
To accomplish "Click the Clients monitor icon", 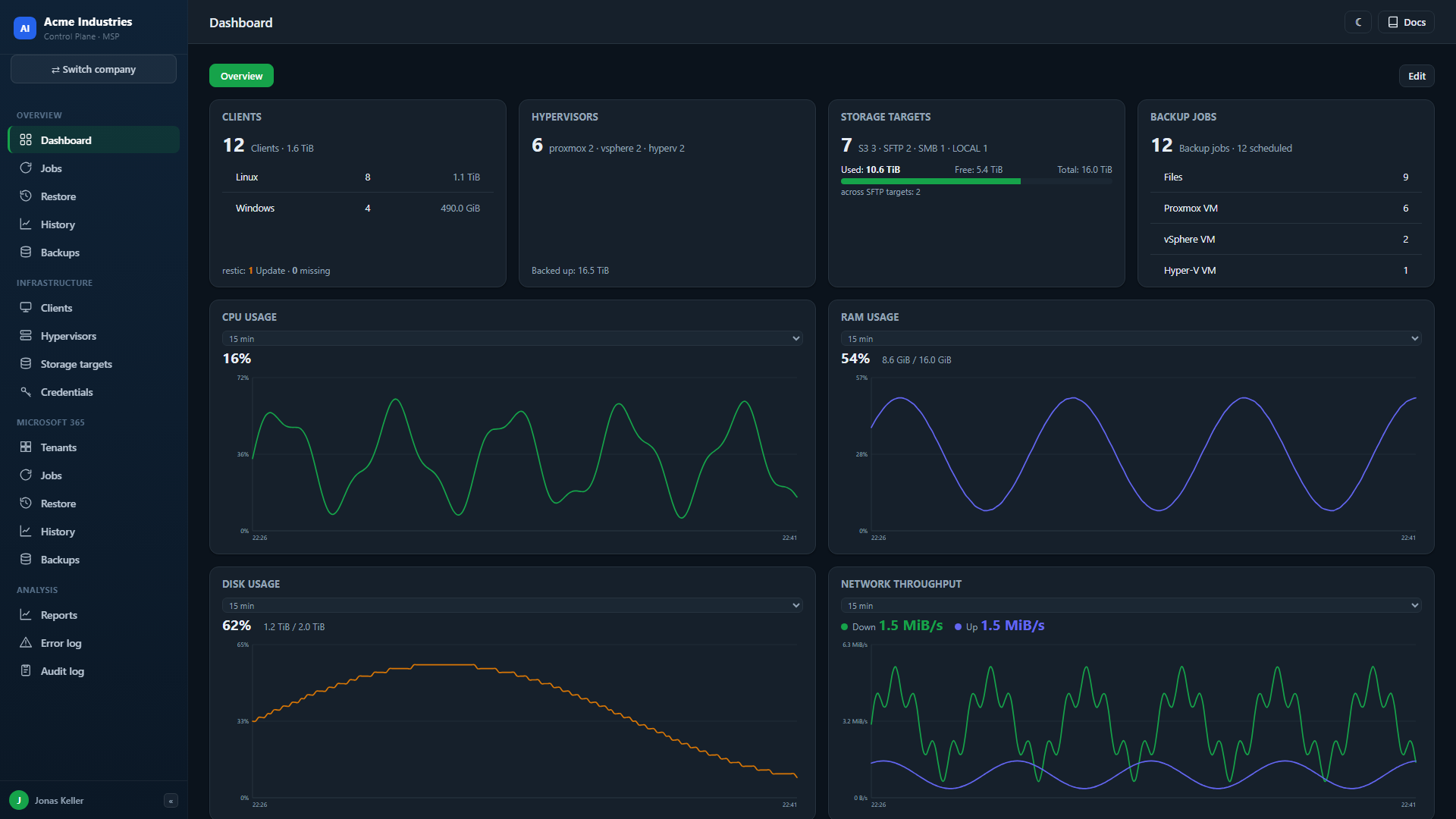I will coord(26,308).
